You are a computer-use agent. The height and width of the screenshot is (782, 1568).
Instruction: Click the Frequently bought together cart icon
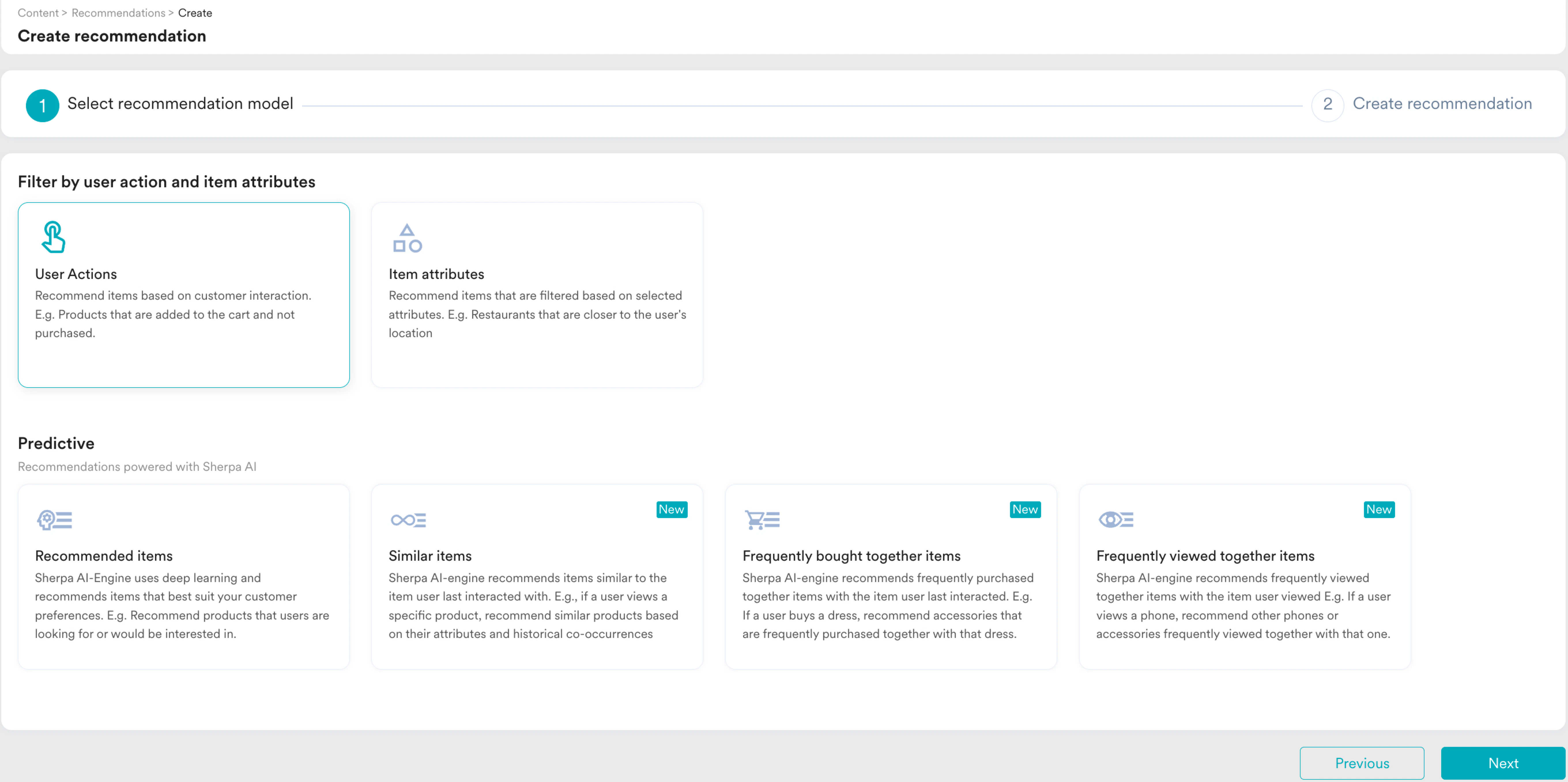(x=762, y=520)
